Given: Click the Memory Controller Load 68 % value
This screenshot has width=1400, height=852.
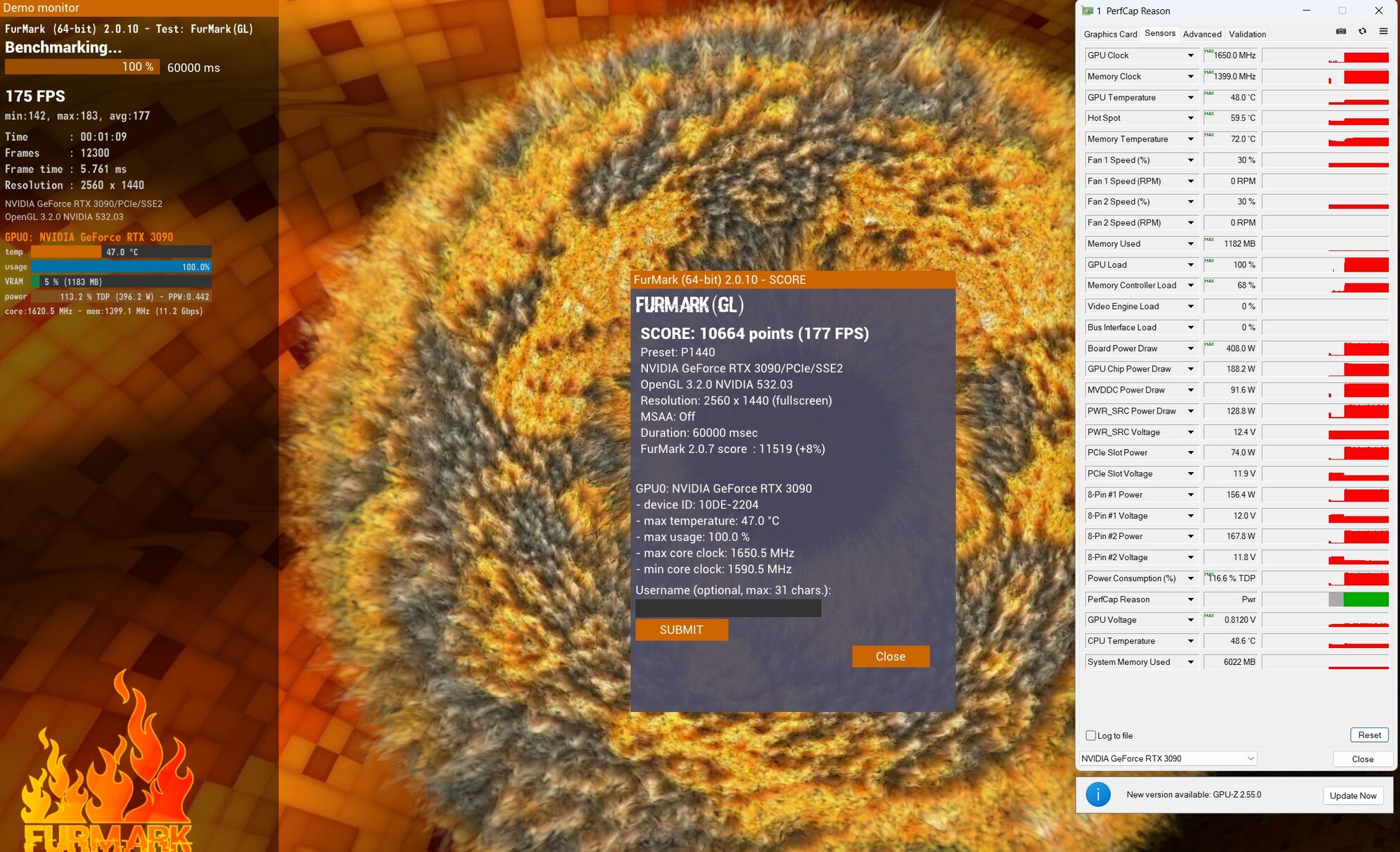Looking at the screenshot, I should (x=1230, y=286).
